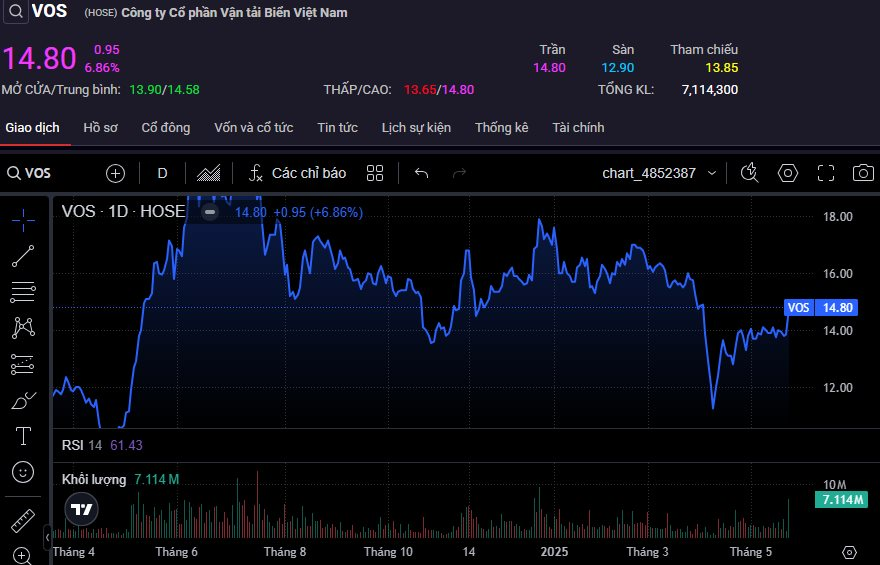Screen dimensions: 880x565
Task: Change the D time interval
Action: pos(162,173)
